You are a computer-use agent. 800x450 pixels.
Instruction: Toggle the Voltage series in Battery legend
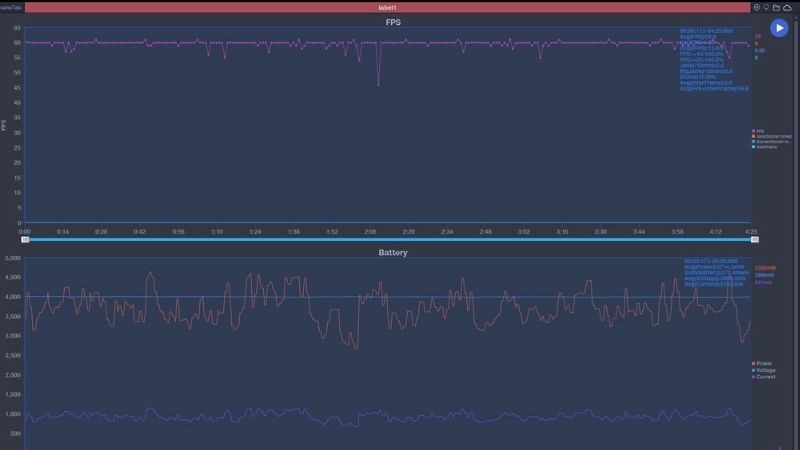click(763, 370)
